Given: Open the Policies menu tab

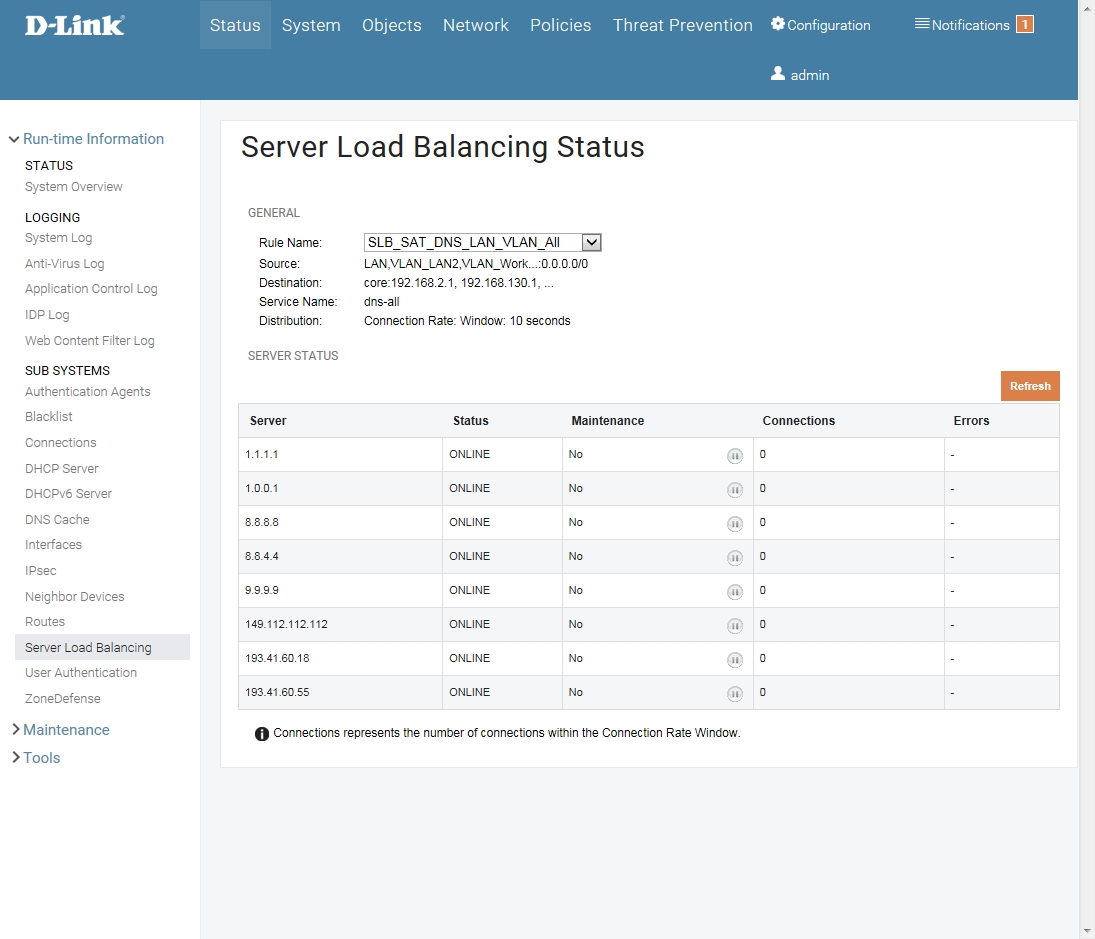Looking at the screenshot, I should point(560,25).
